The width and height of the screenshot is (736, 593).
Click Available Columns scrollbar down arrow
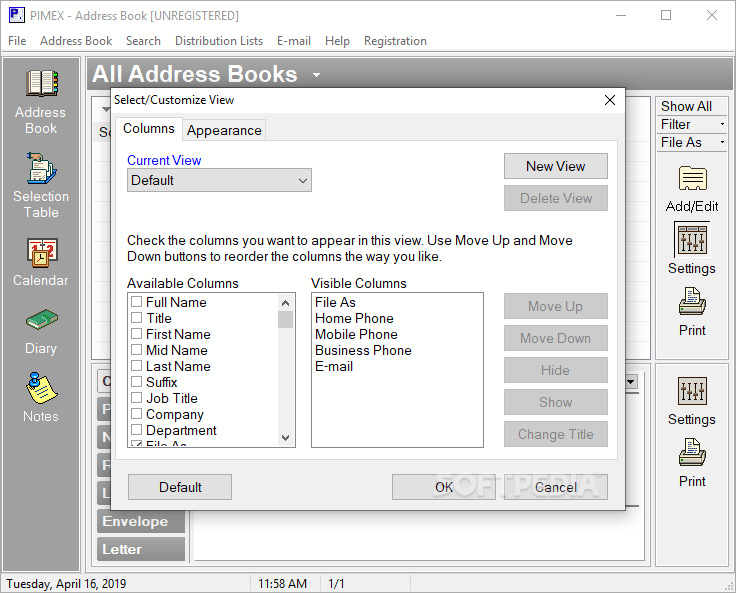285,438
